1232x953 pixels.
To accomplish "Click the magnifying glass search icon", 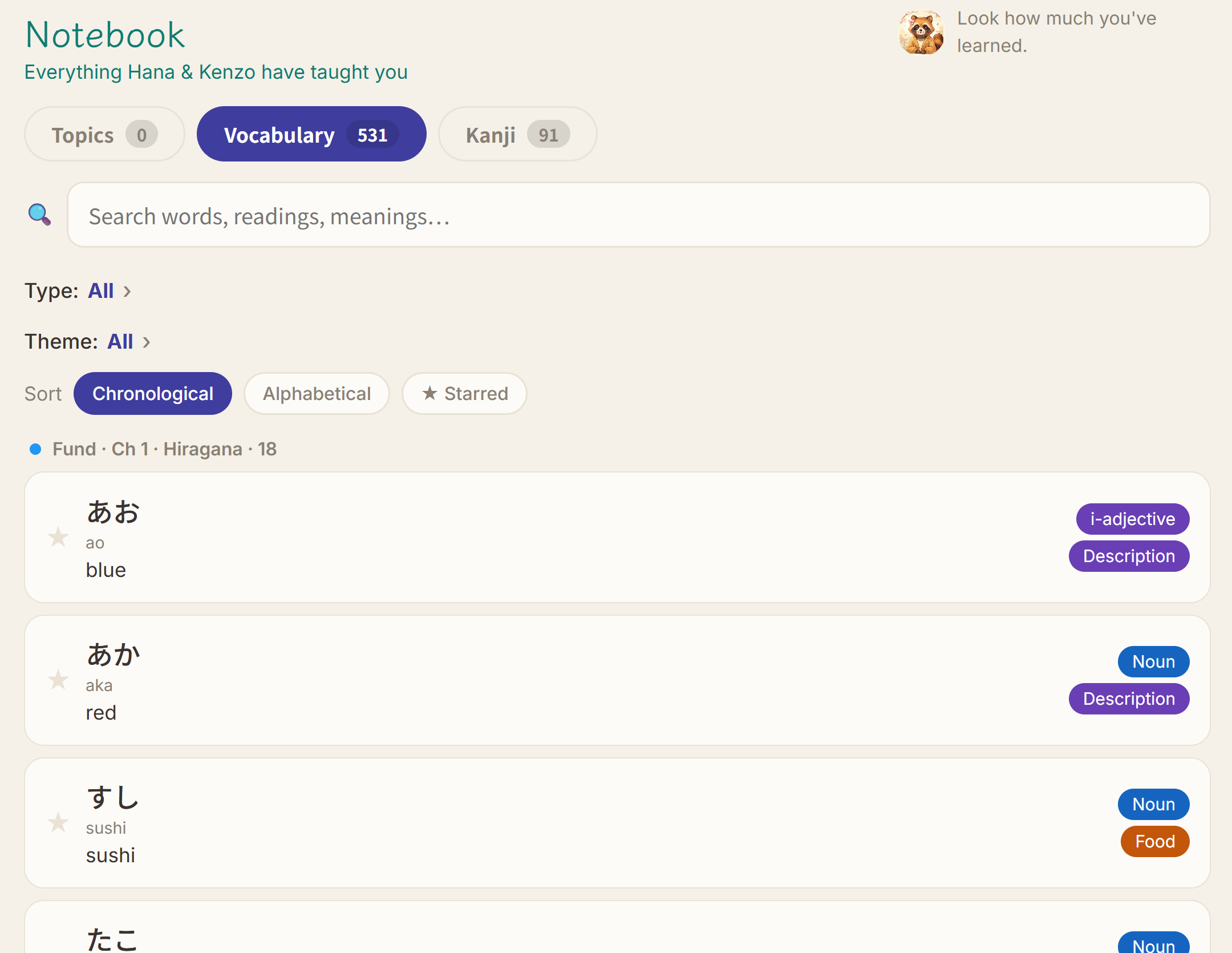I will 39,215.
